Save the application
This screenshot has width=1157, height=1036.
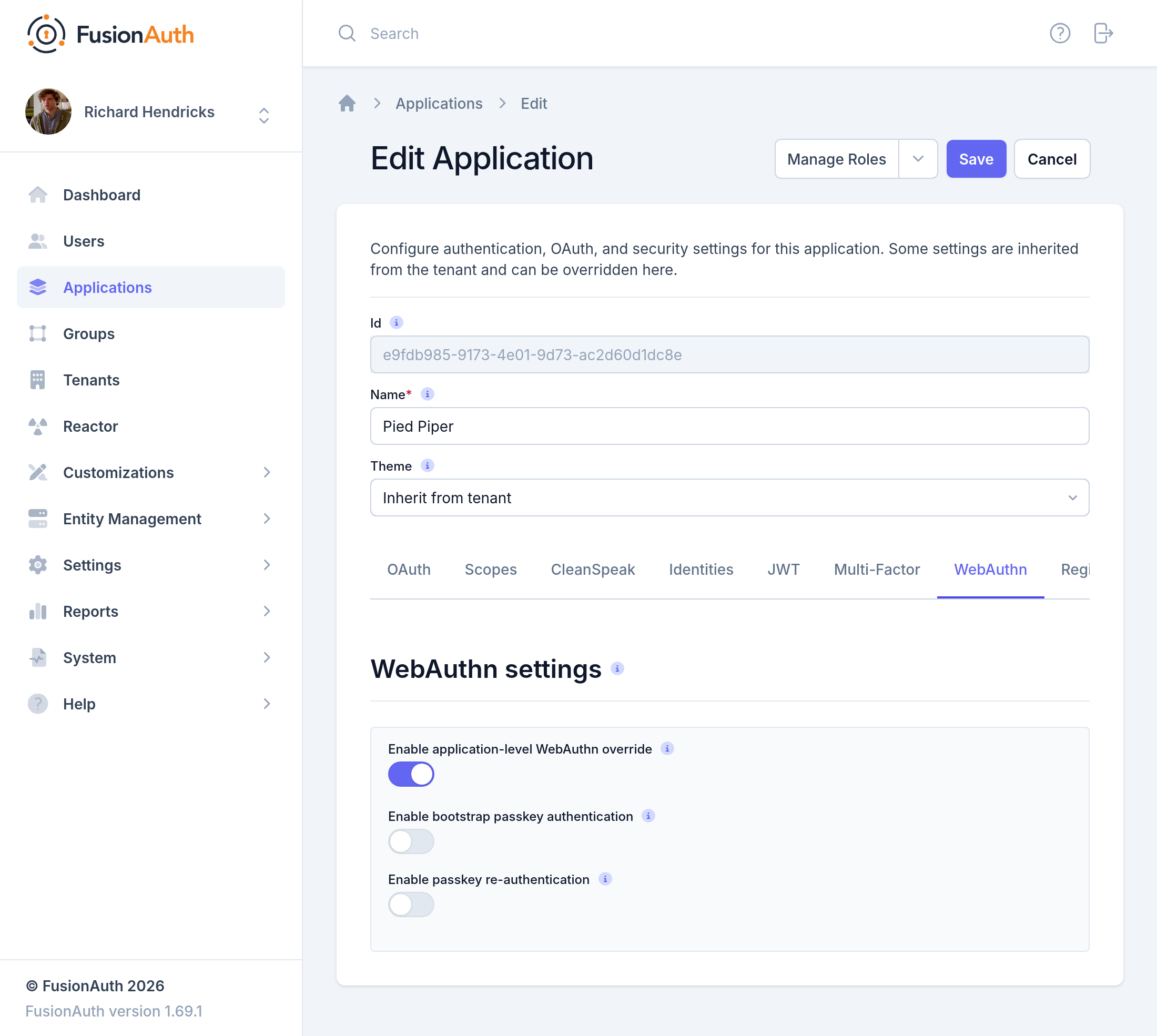976,159
